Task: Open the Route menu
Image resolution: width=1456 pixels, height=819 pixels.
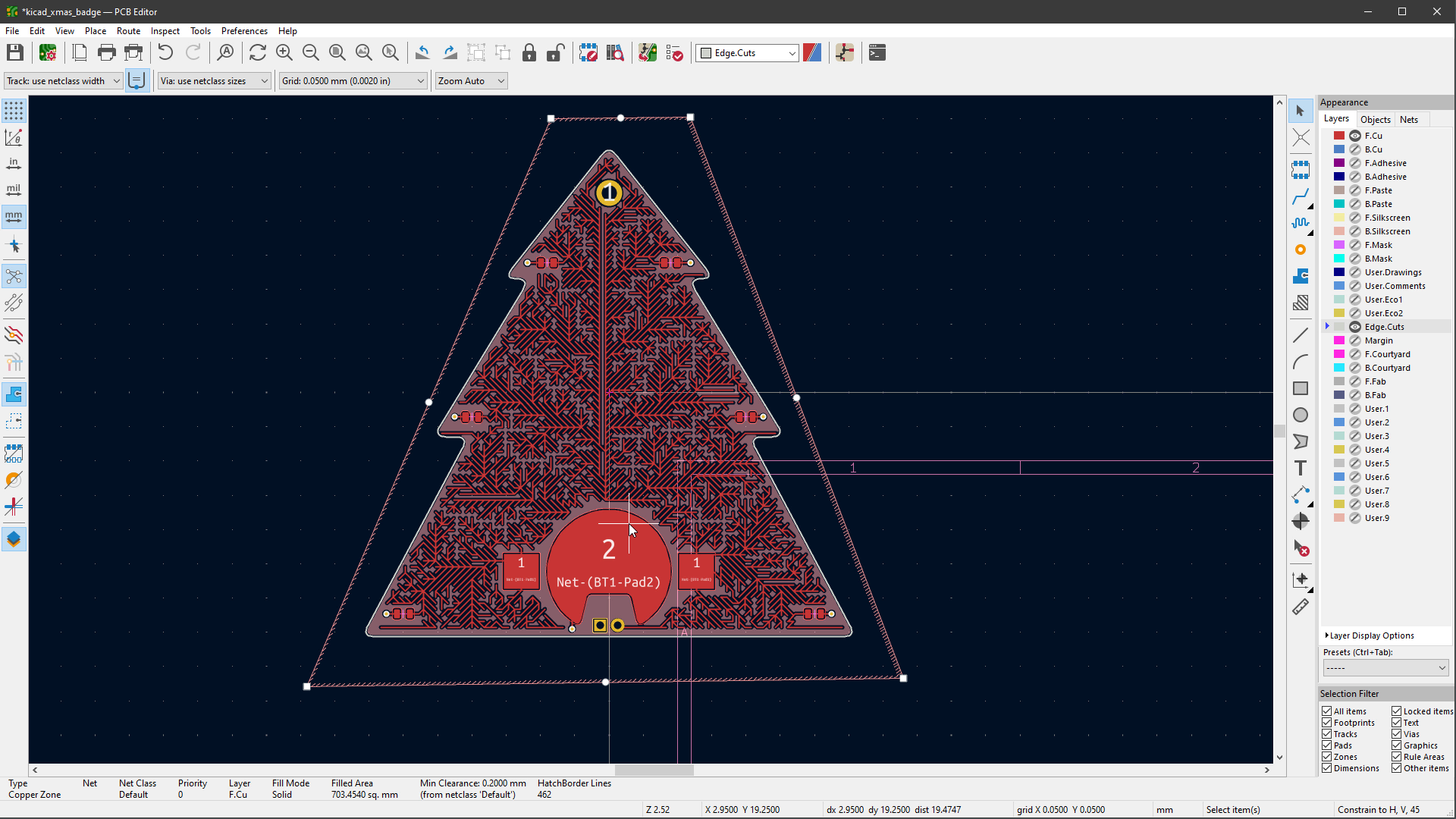Action: 128,30
